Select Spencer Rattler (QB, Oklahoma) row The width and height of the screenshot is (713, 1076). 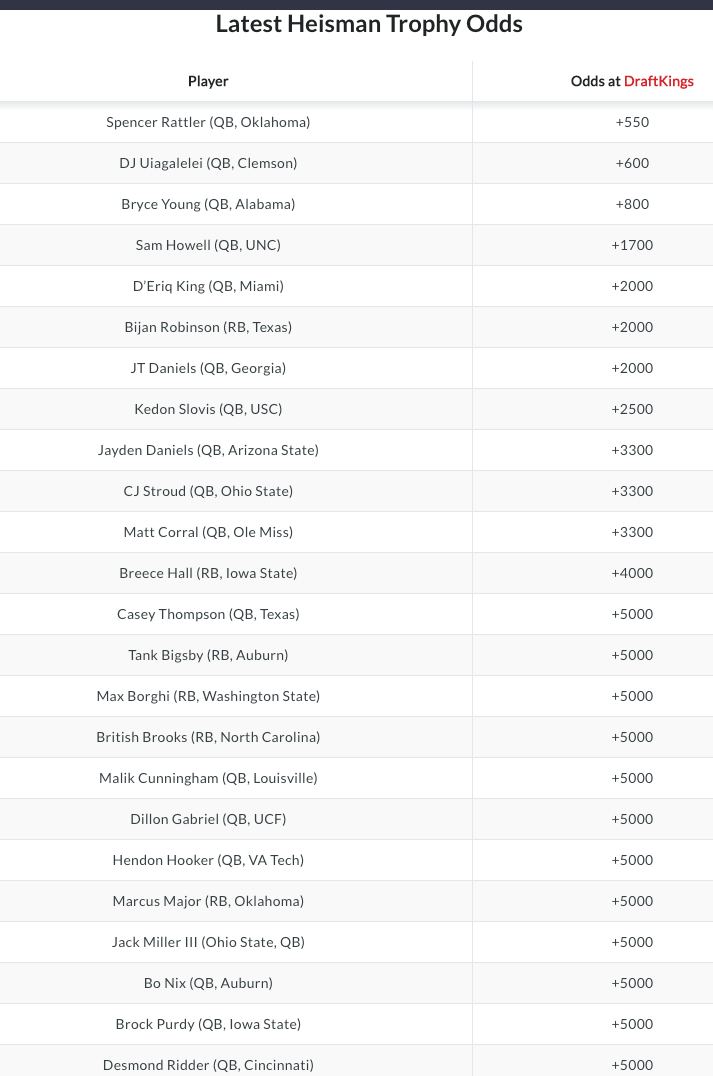(356, 122)
